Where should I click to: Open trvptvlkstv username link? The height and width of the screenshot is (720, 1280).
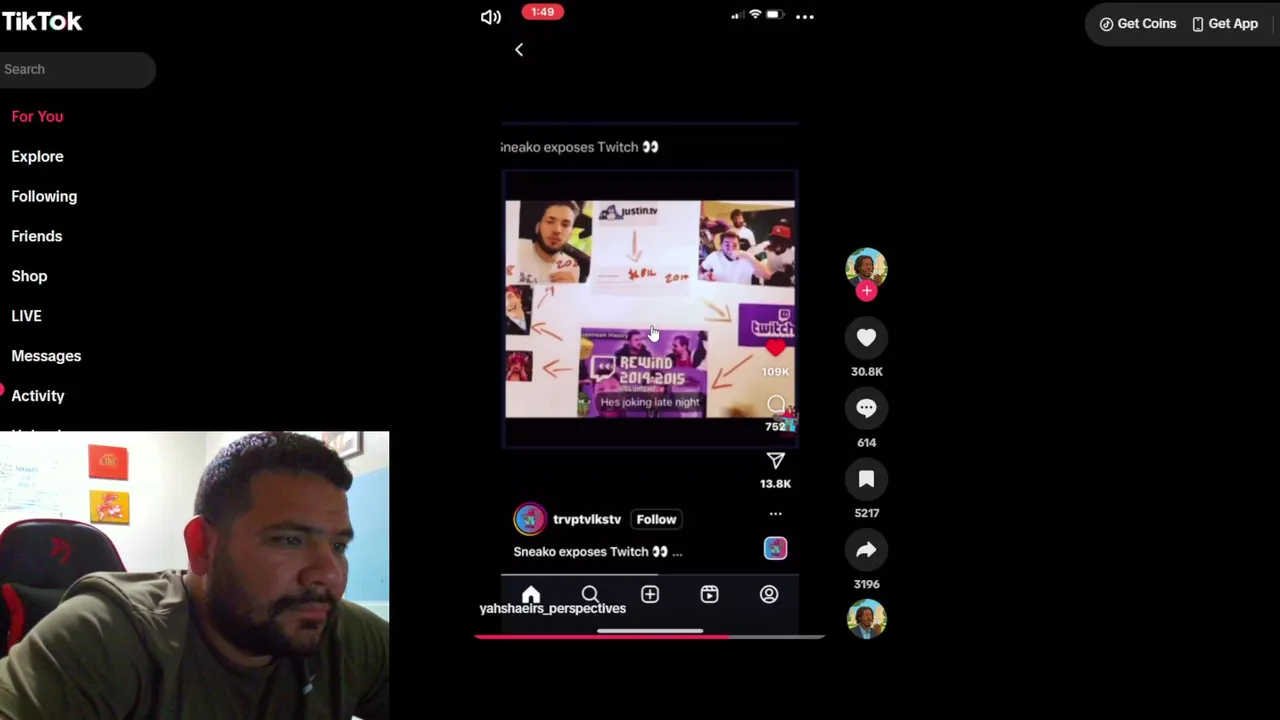587,519
